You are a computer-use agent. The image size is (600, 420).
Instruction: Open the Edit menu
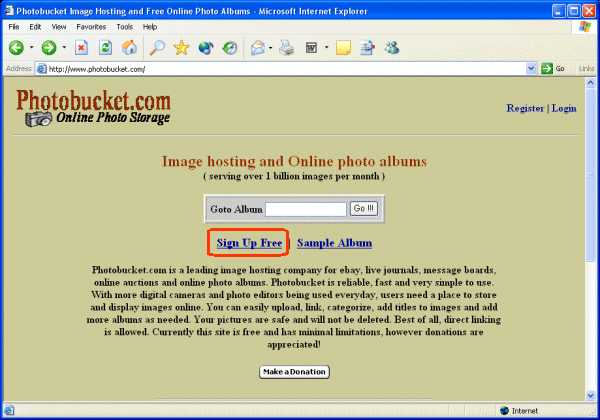pos(35,27)
